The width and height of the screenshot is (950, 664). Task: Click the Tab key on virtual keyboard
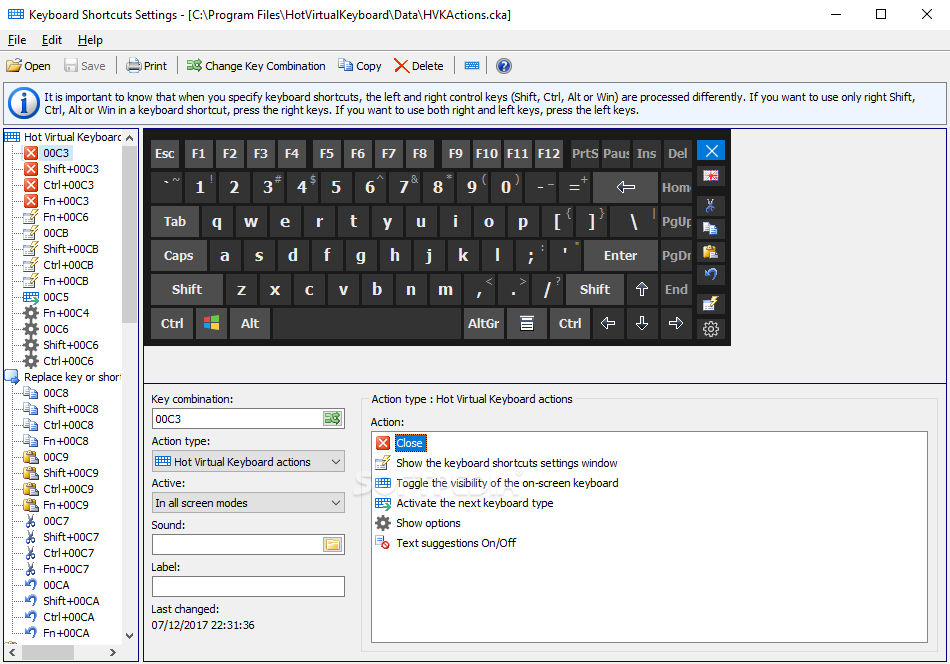coord(174,222)
